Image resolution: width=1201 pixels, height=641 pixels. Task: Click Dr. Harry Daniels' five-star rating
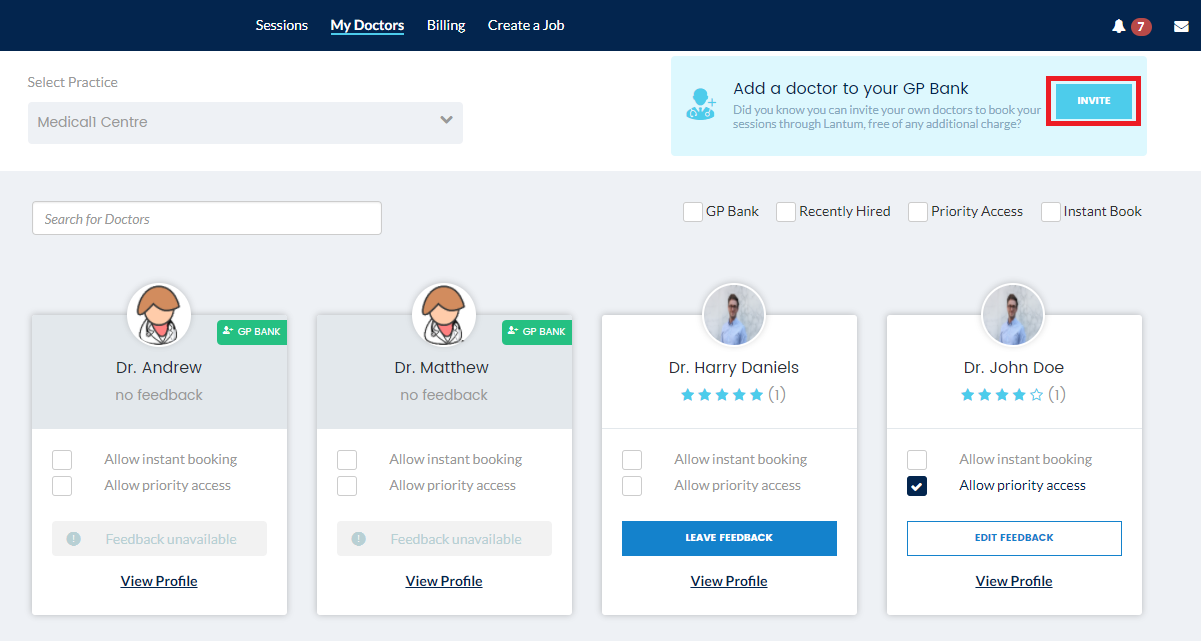(x=722, y=395)
